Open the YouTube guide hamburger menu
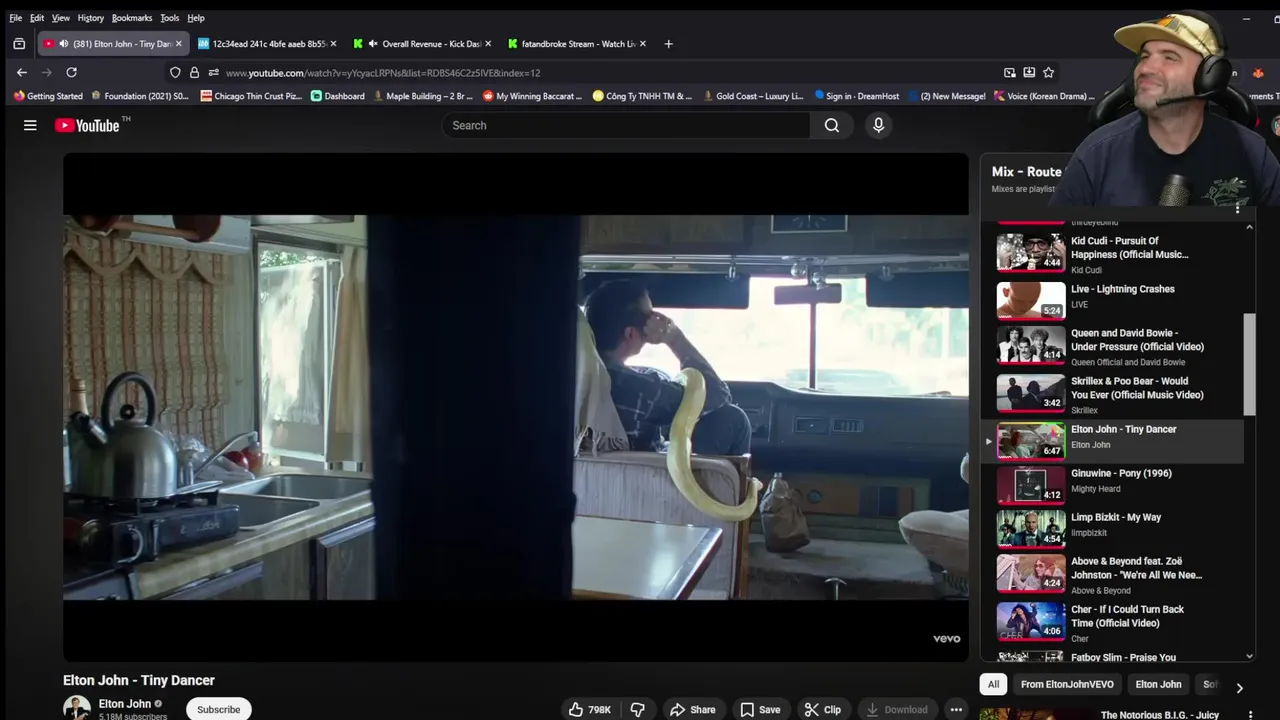 (30, 125)
